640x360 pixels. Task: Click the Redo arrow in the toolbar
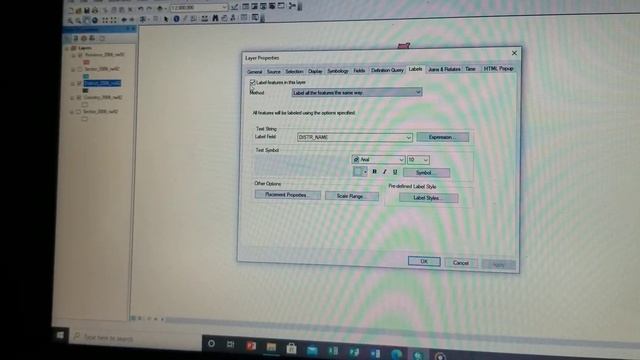click(x=149, y=9)
